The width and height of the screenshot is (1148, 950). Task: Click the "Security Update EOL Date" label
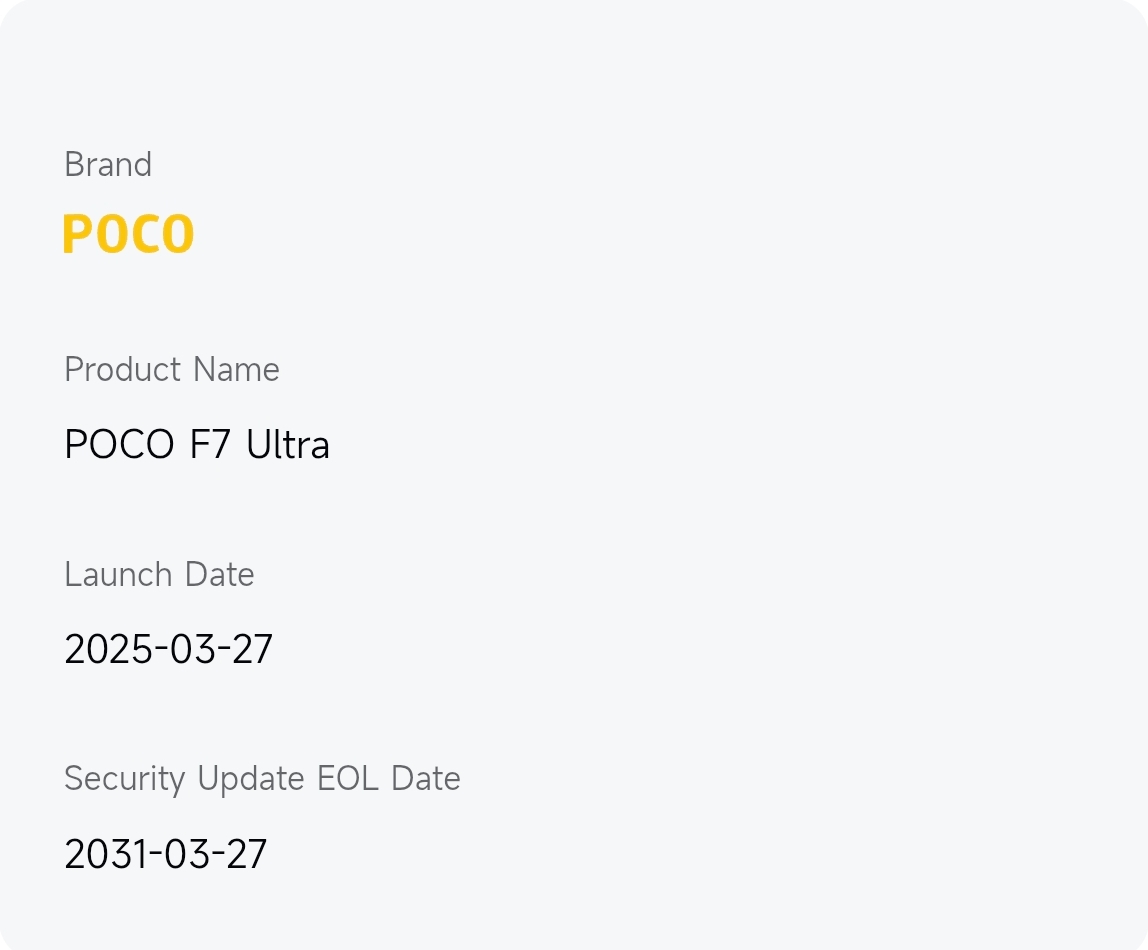tap(262, 779)
